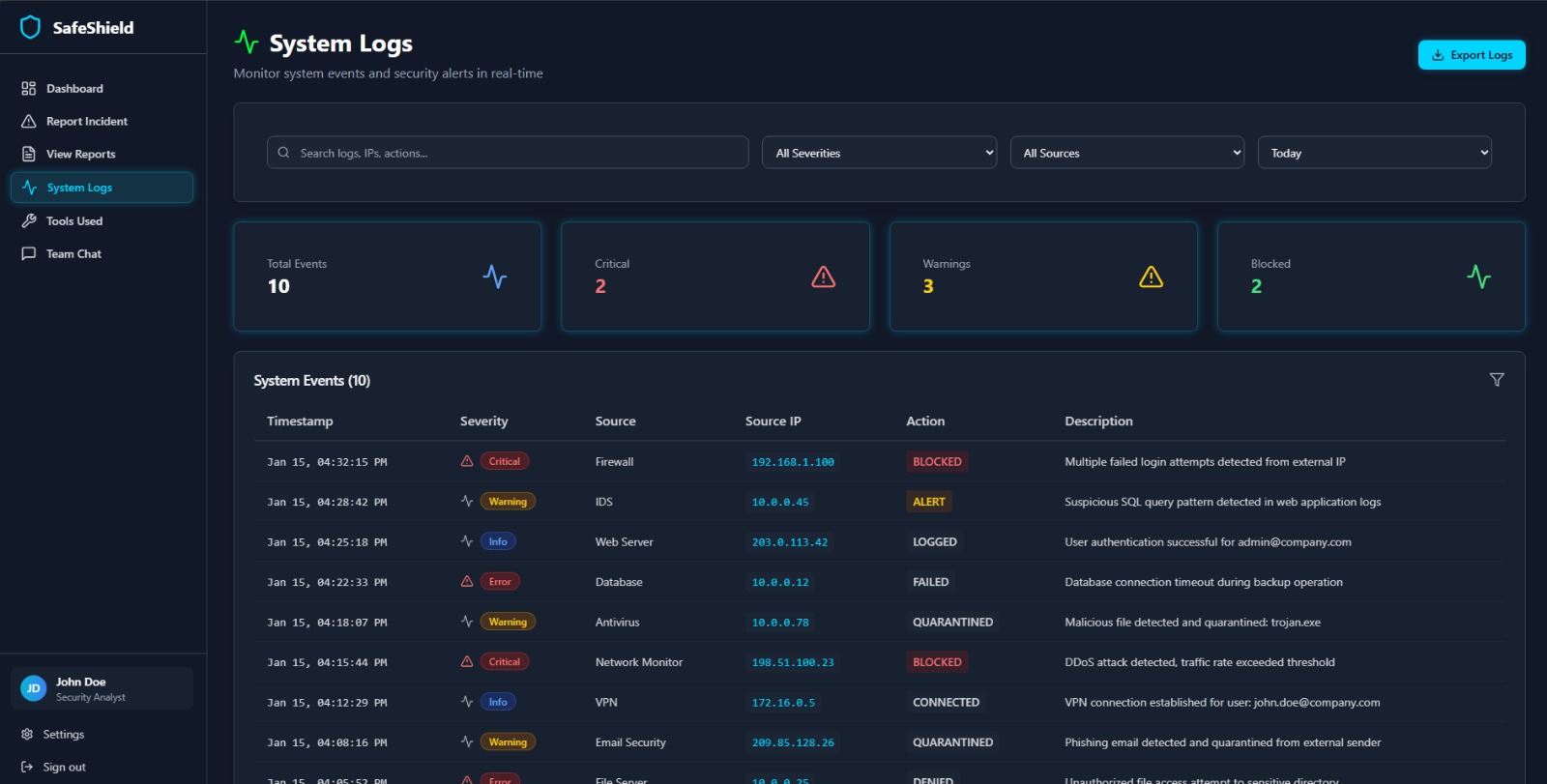Click pulse icon beside Info in Web Server row

click(467, 541)
